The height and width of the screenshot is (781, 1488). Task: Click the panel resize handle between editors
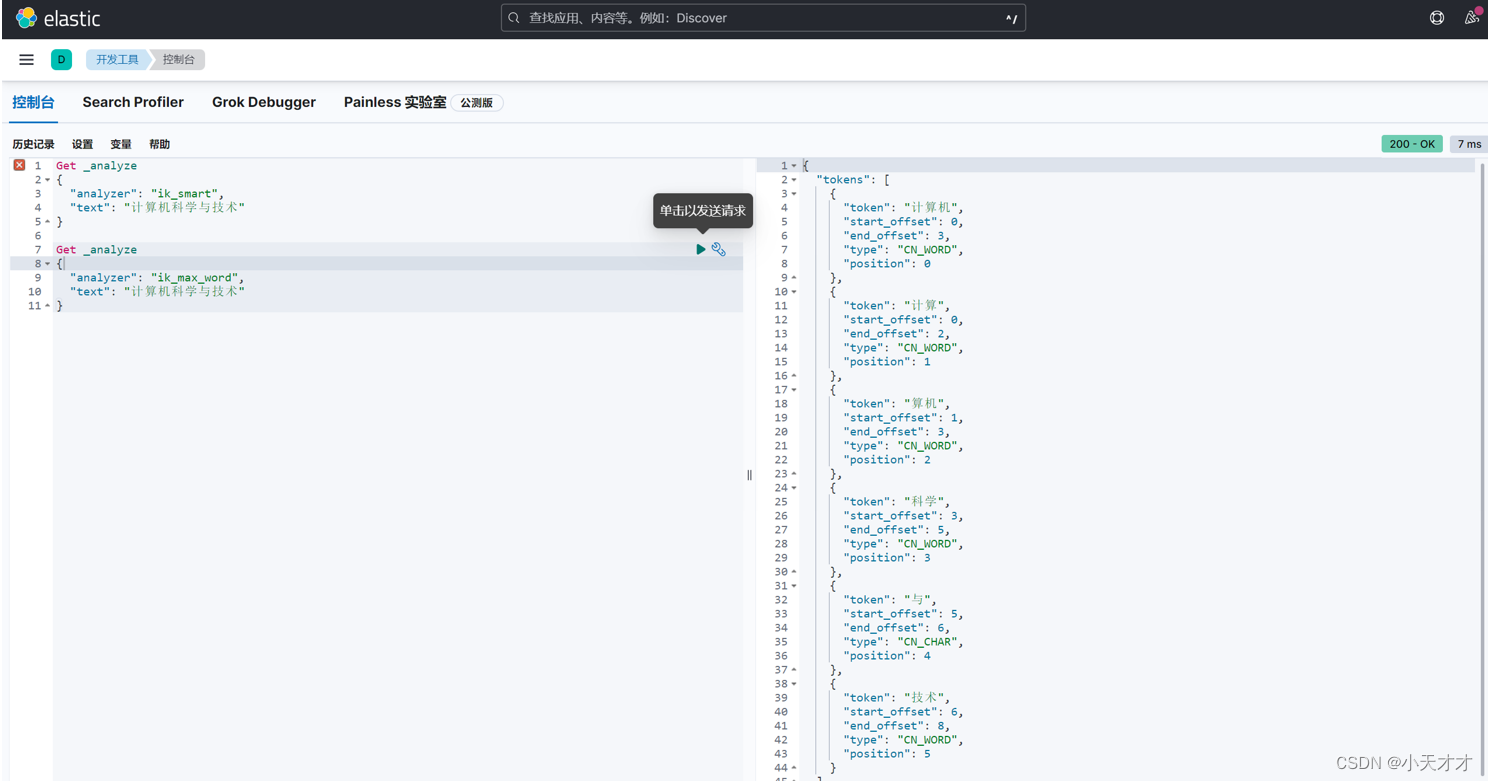tap(749, 475)
